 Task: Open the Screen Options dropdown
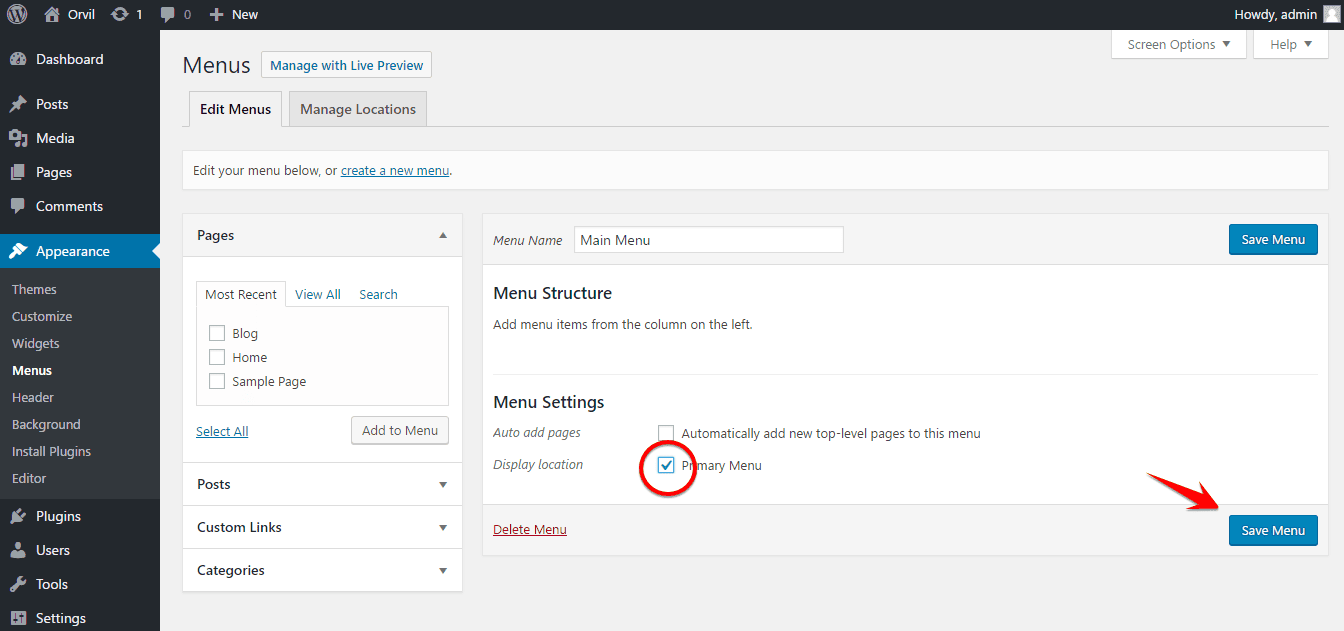(1178, 44)
